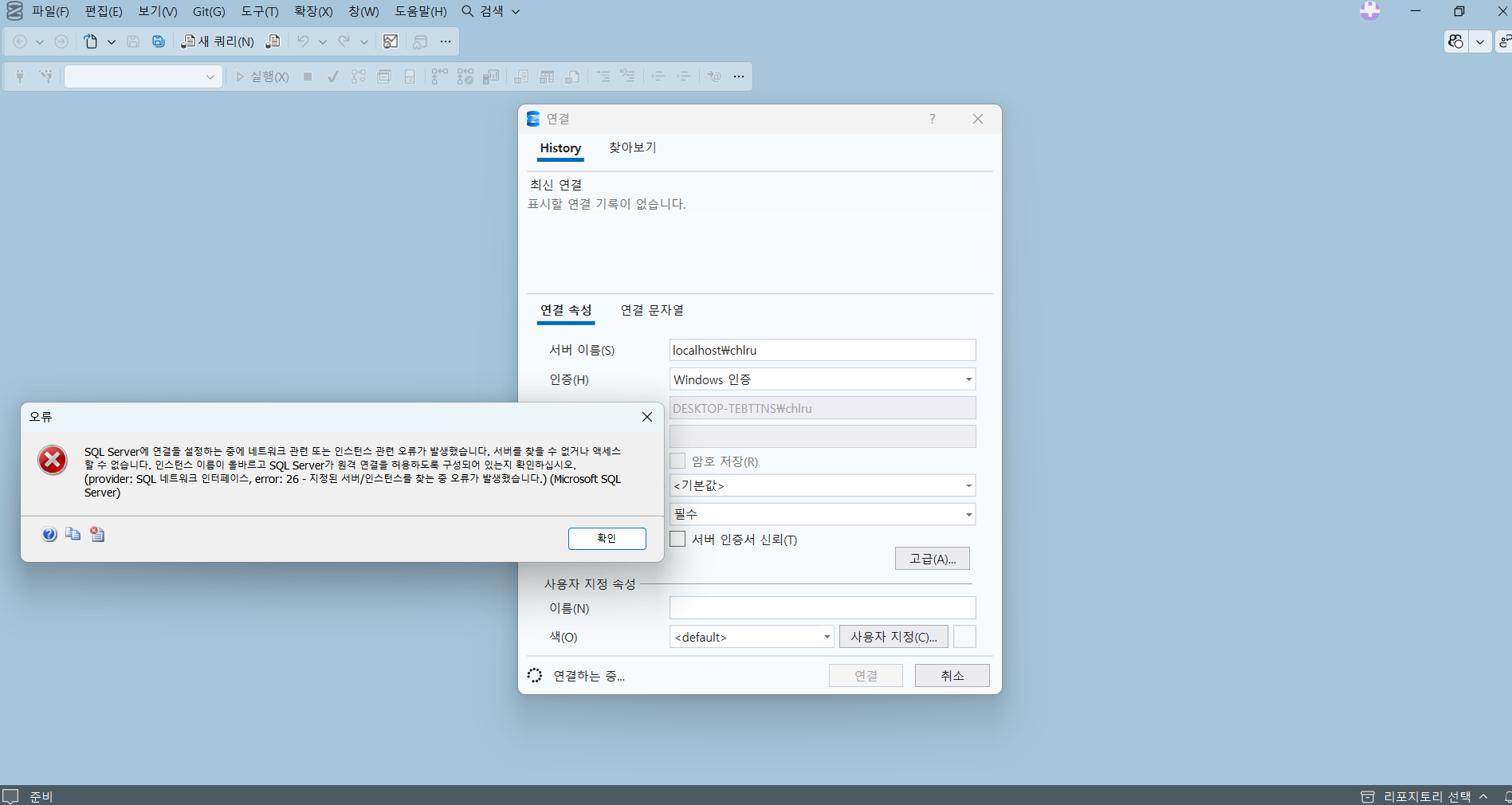Close the 오류 dialog with its X
1512x805 pixels.
click(x=647, y=417)
